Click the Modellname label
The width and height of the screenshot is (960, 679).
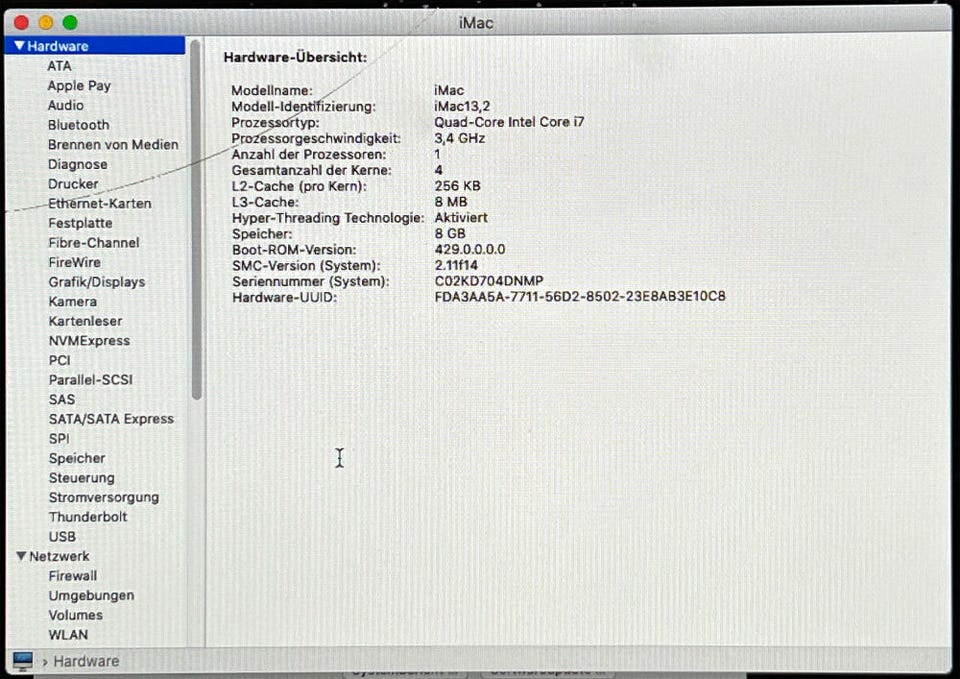pos(271,90)
